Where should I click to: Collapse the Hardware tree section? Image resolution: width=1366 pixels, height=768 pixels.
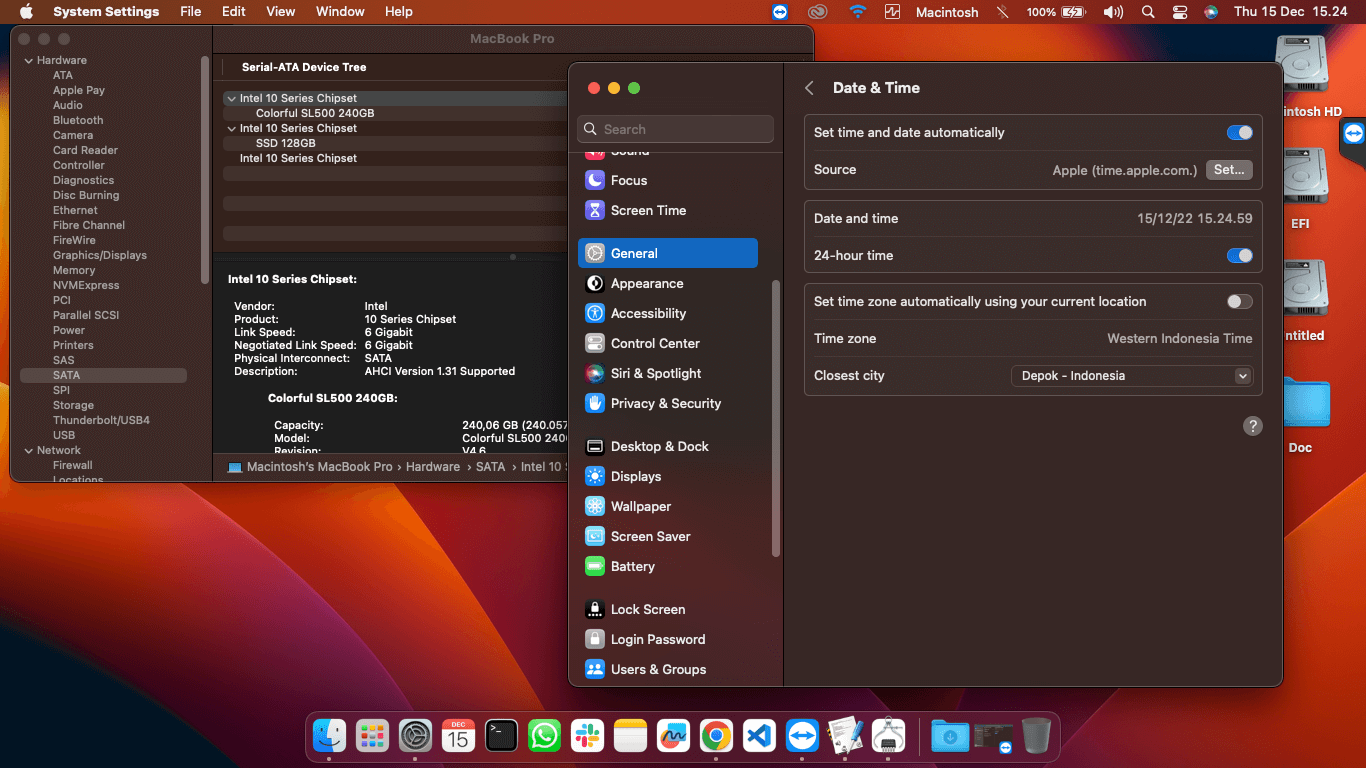click(28, 60)
